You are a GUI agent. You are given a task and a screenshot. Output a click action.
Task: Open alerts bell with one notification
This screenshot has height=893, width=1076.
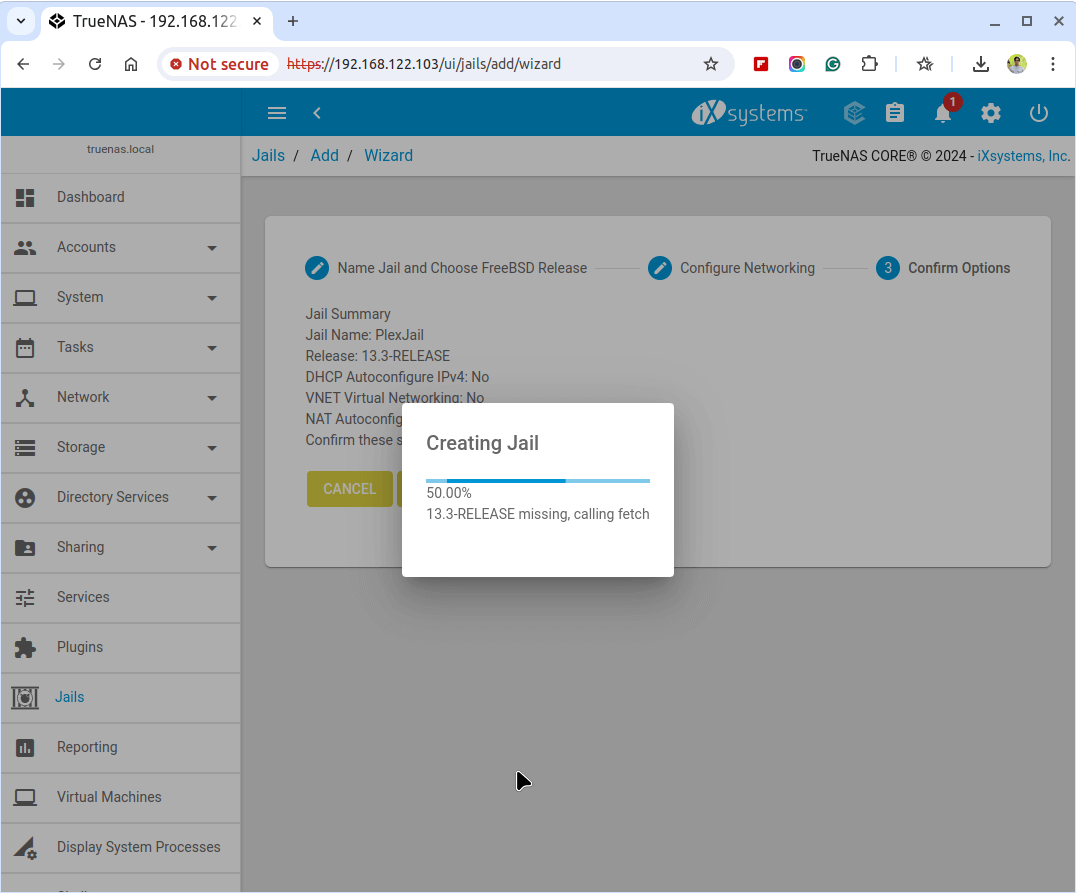click(x=944, y=113)
